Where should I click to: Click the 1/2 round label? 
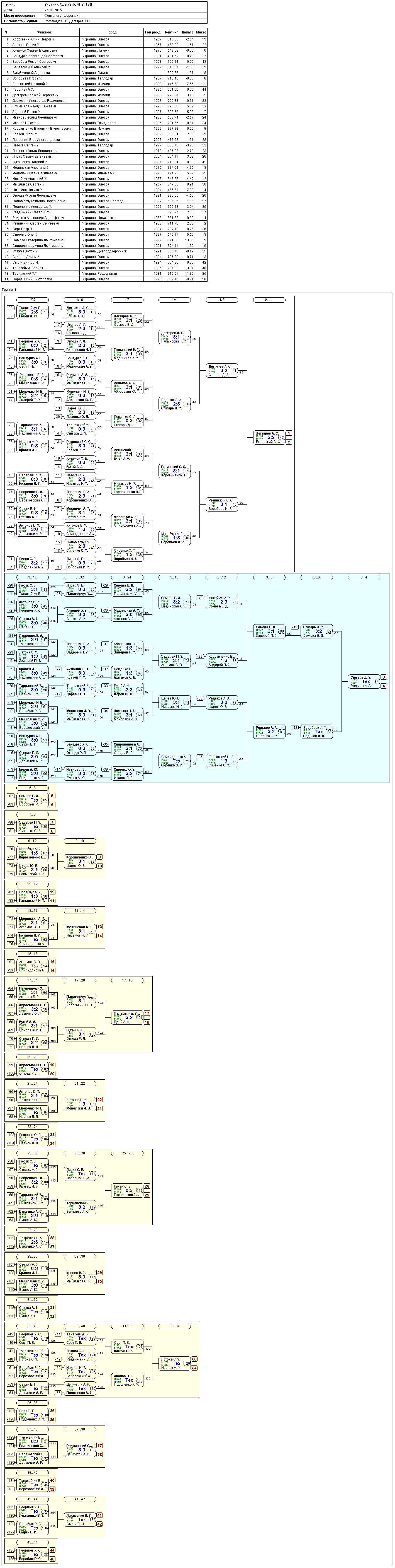(x=222, y=300)
